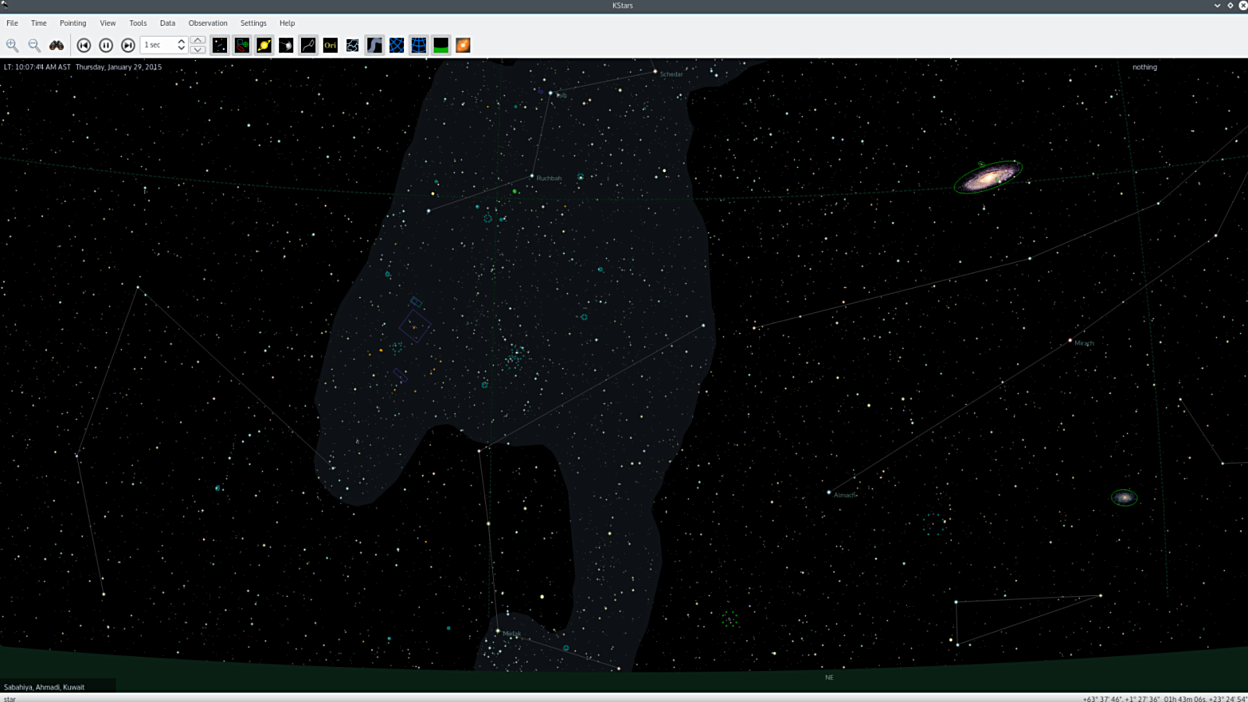1248x702 pixels.
Task: Toggle constellation lines icon
Action: click(x=308, y=45)
